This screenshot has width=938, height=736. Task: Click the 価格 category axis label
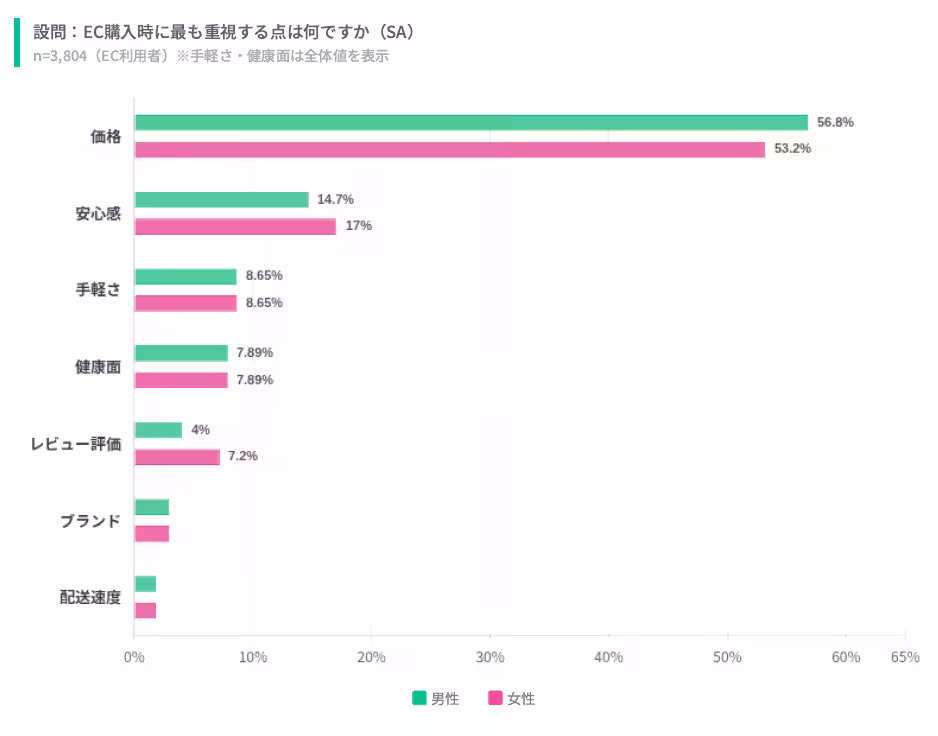[105, 136]
